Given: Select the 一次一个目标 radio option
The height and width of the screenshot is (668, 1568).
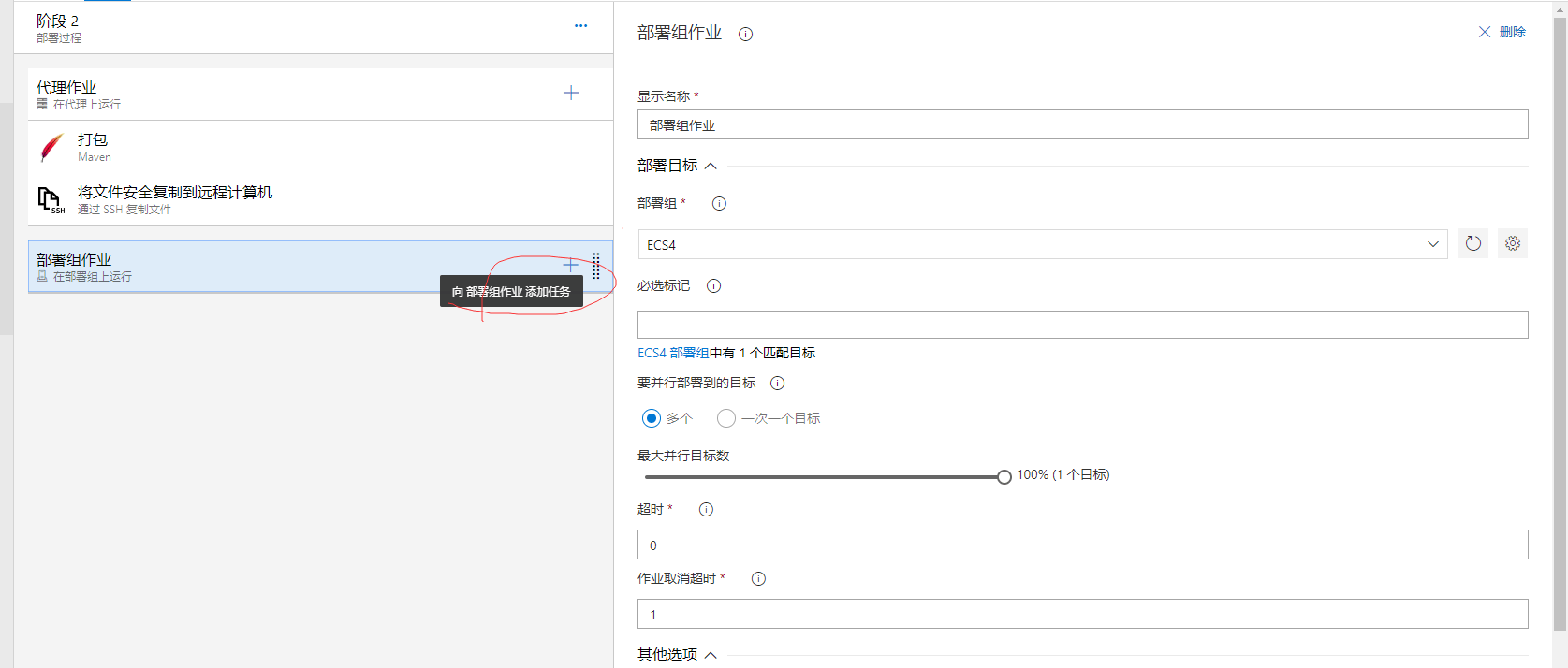Looking at the screenshot, I should click(726, 418).
